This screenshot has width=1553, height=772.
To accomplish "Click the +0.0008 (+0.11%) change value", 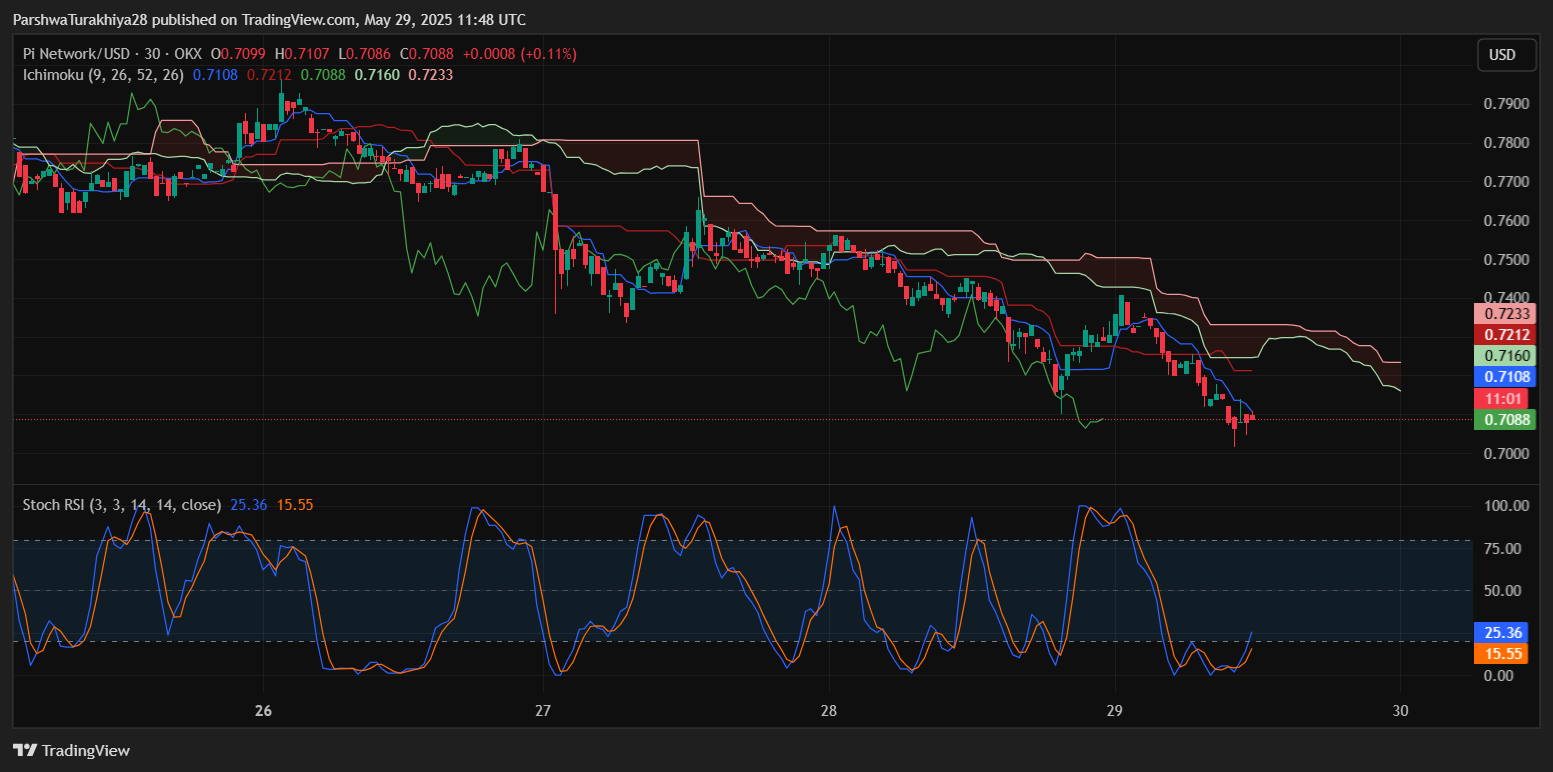I will point(518,54).
